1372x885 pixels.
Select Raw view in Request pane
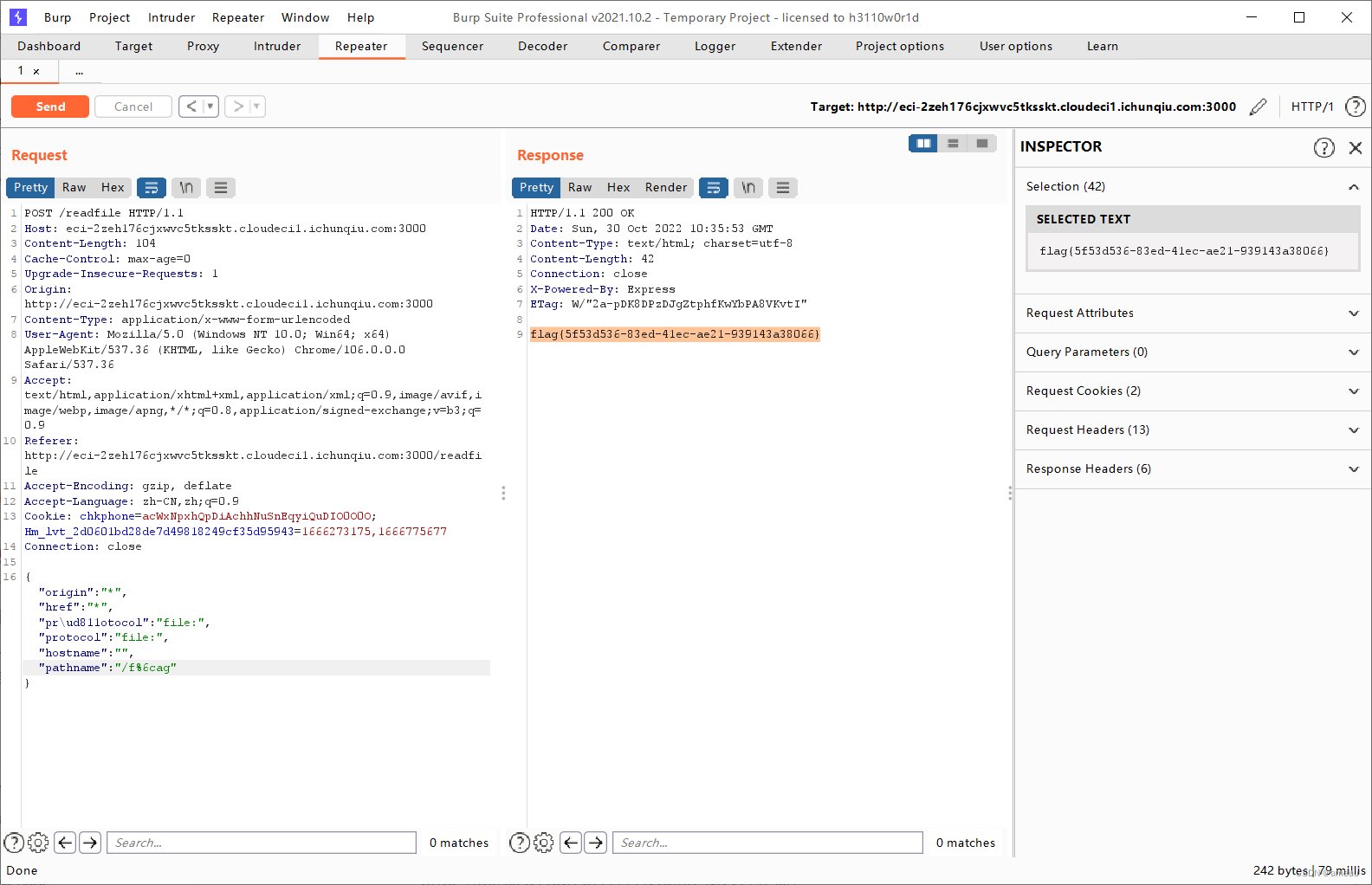(x=74, y=187)
